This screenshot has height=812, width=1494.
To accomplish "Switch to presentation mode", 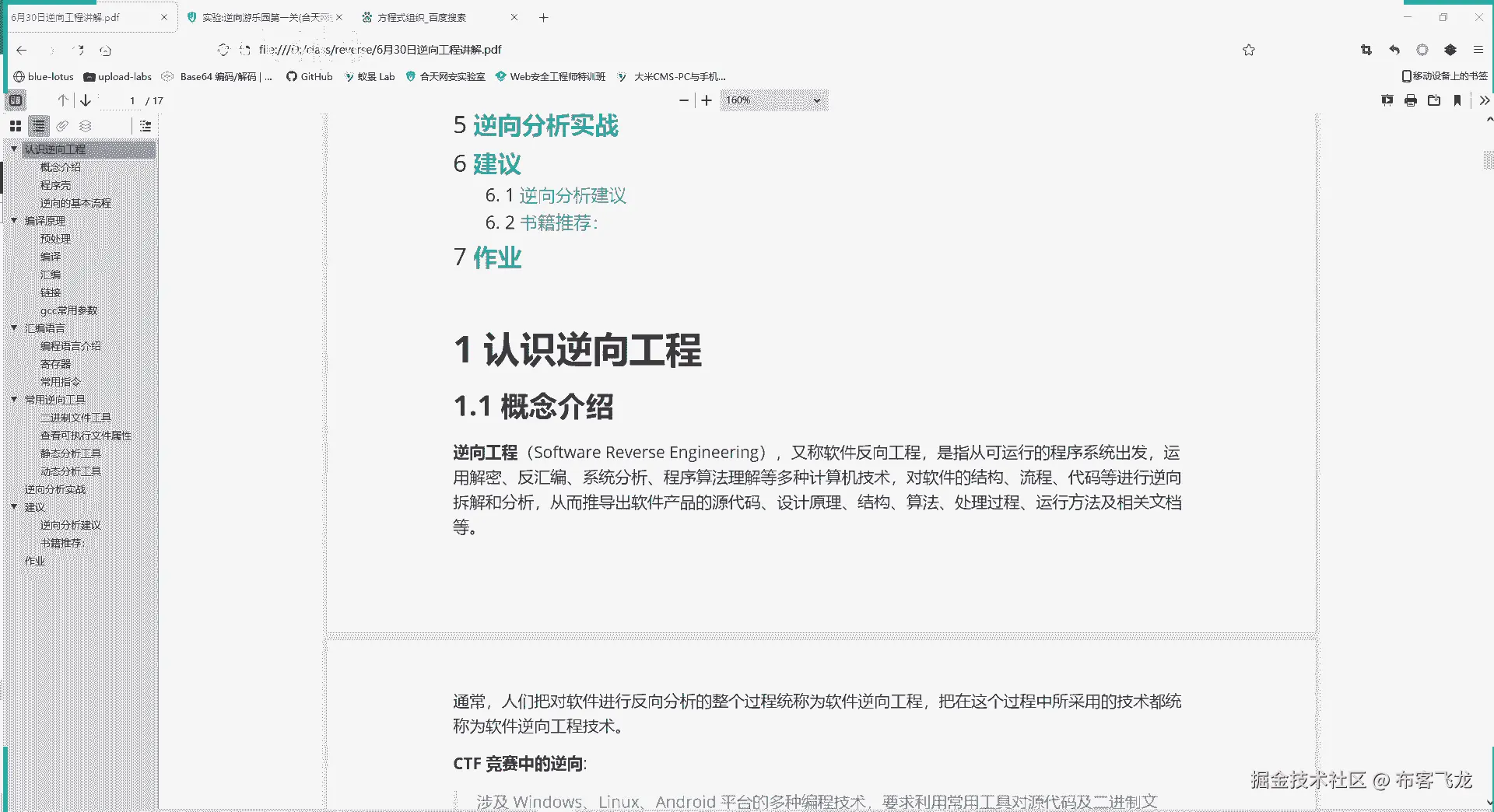I will click(1387, 100).
